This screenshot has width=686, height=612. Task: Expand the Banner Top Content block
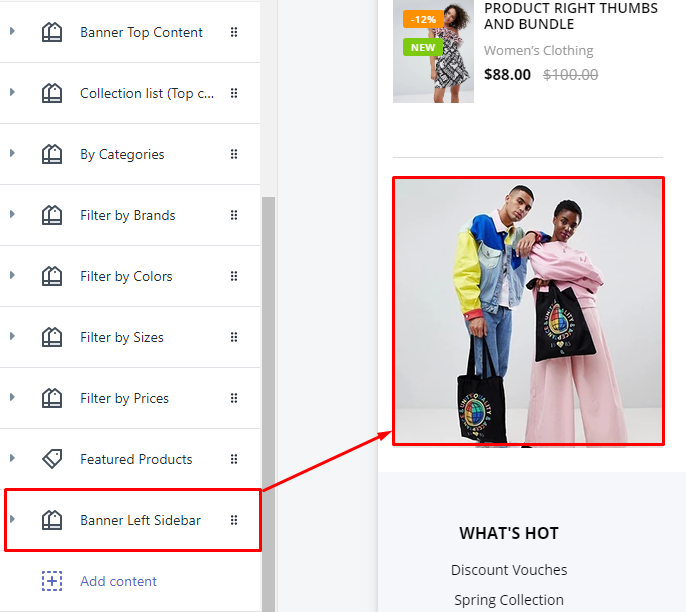coord(12,32)
